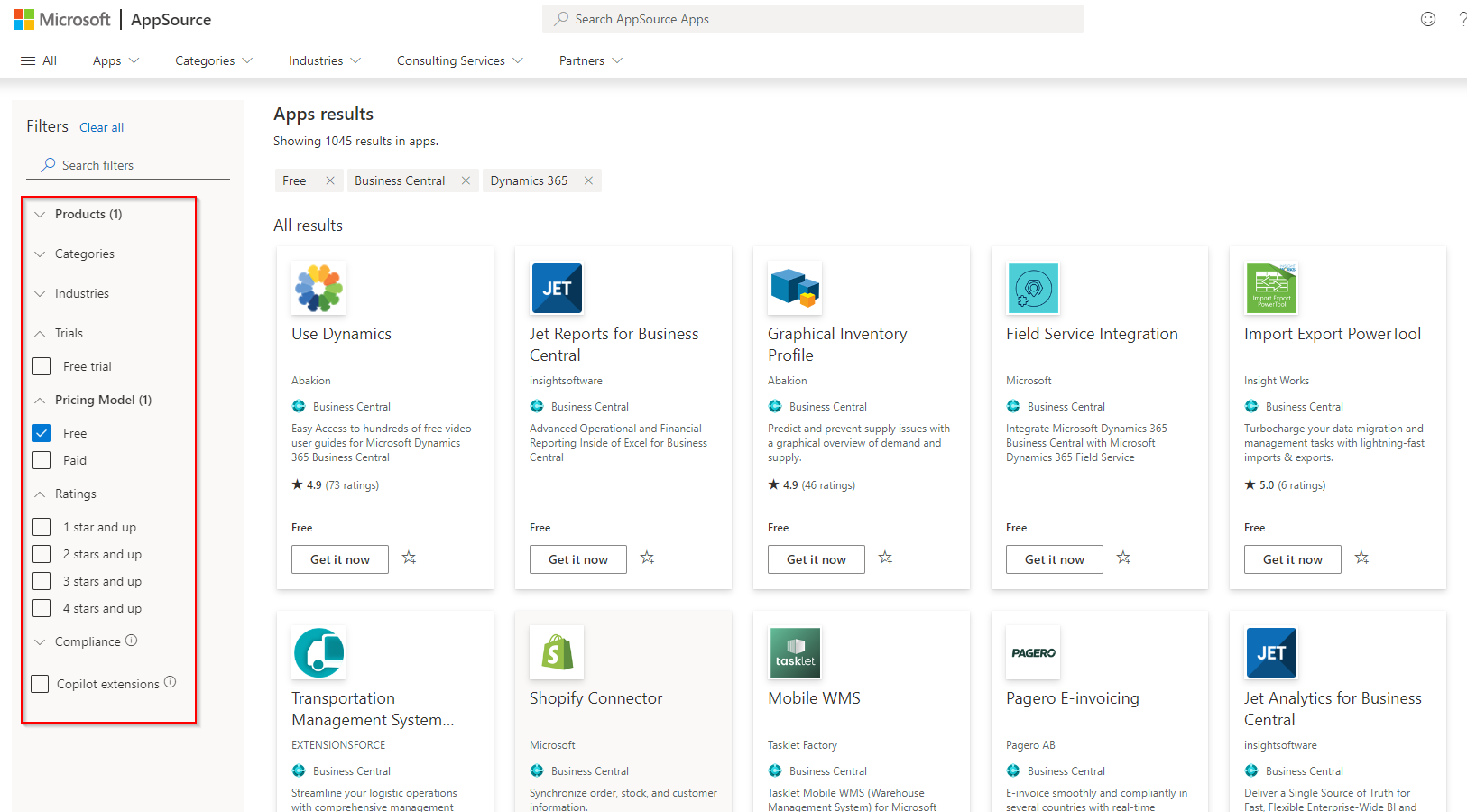
Task: Select 1 star and up rating
Action: (x=42, y=527)
